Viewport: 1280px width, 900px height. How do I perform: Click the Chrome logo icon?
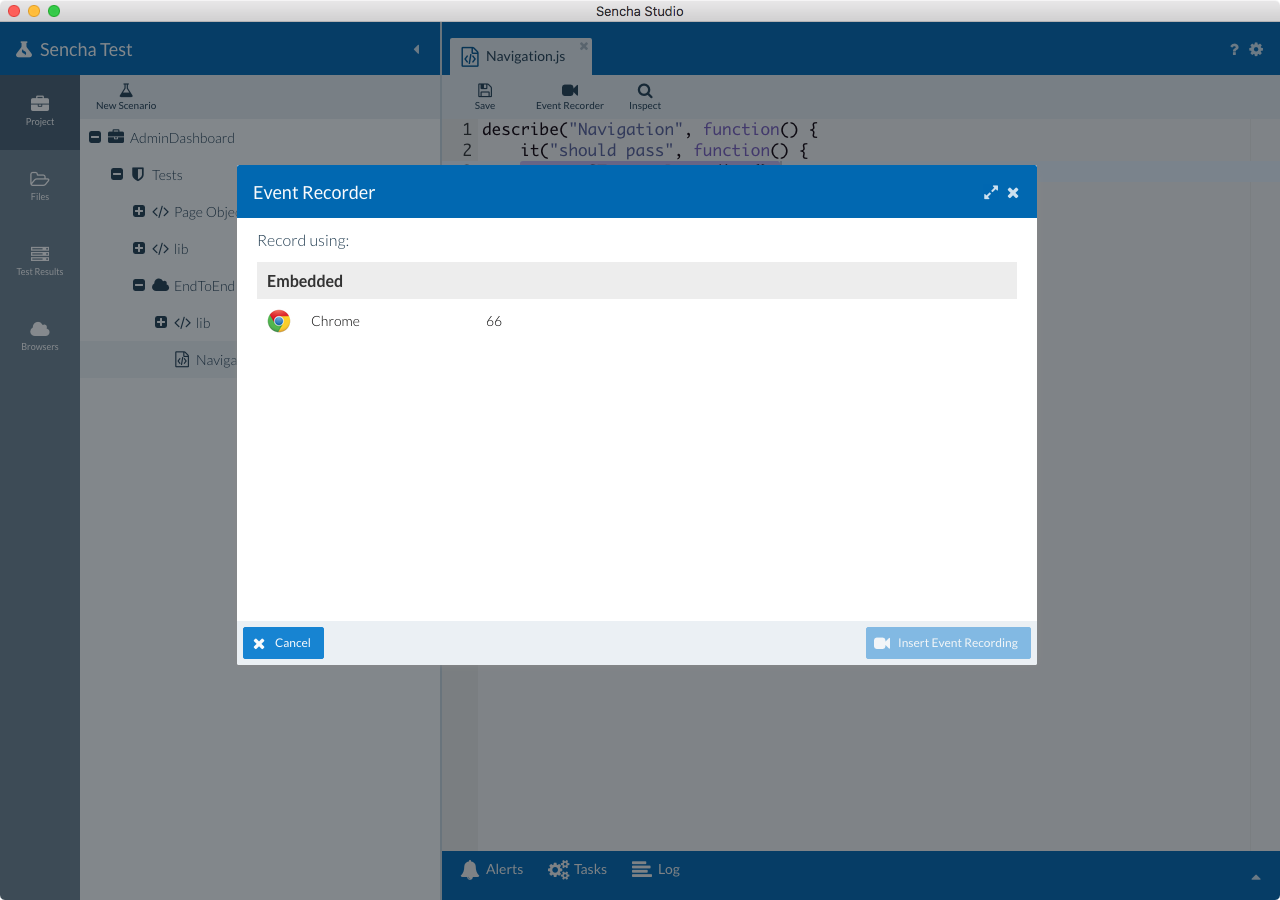click(x=279, y=321)
